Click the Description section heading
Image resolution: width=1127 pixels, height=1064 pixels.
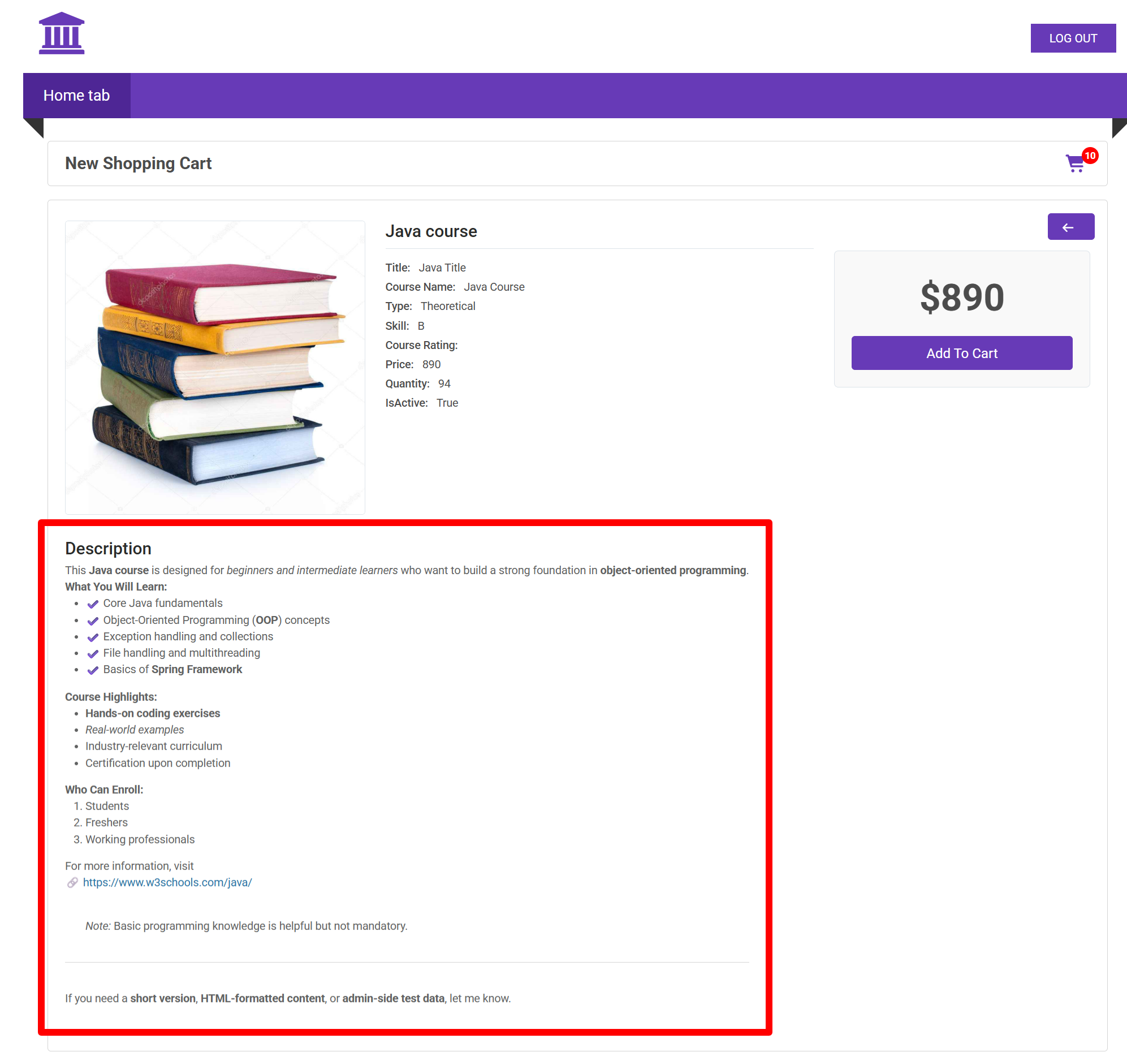coord(108,549)
